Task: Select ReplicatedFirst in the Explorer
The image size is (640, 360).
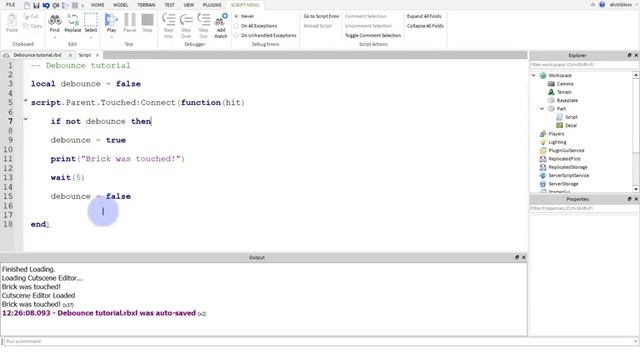Action: 560,159
